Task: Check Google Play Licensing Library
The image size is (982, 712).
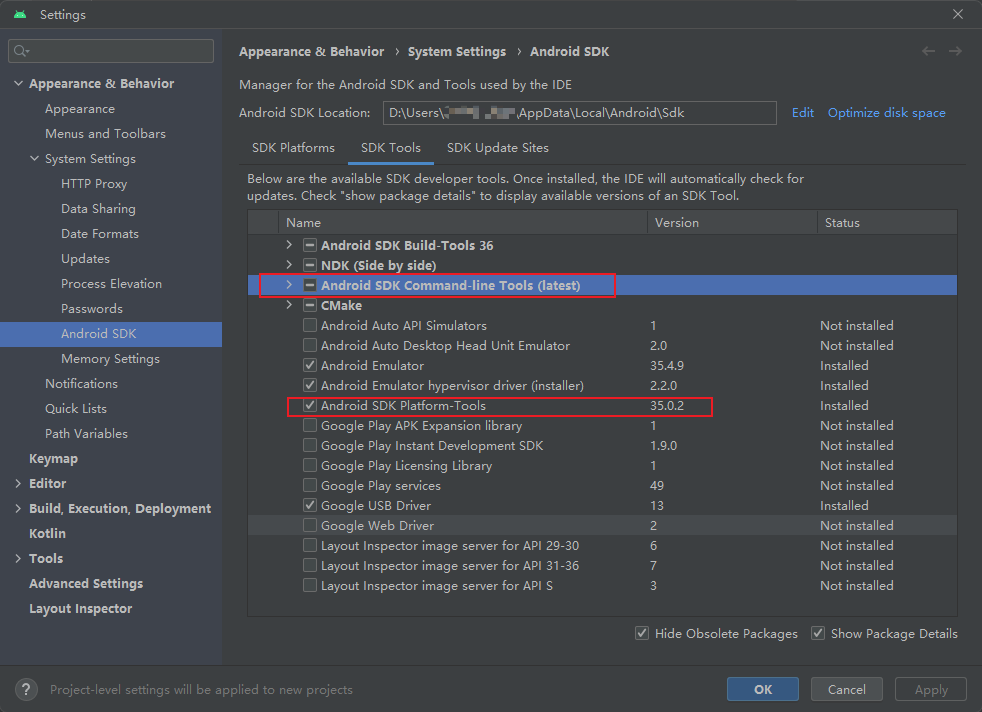Action: 309,466
